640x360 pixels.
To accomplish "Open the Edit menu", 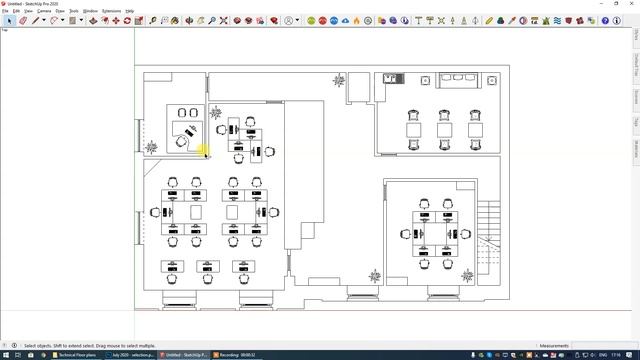I will pos(16,11).
